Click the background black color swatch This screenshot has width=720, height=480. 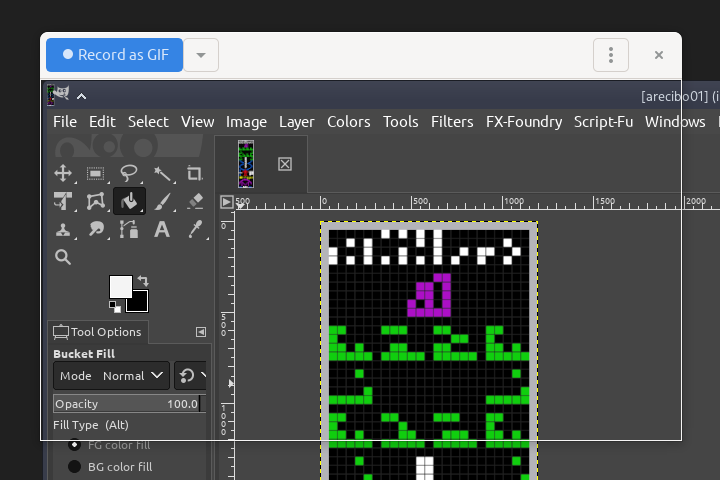140,303
